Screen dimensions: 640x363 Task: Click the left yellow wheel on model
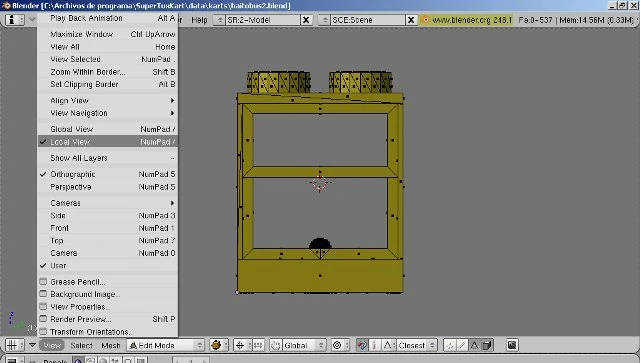(279, 82)
